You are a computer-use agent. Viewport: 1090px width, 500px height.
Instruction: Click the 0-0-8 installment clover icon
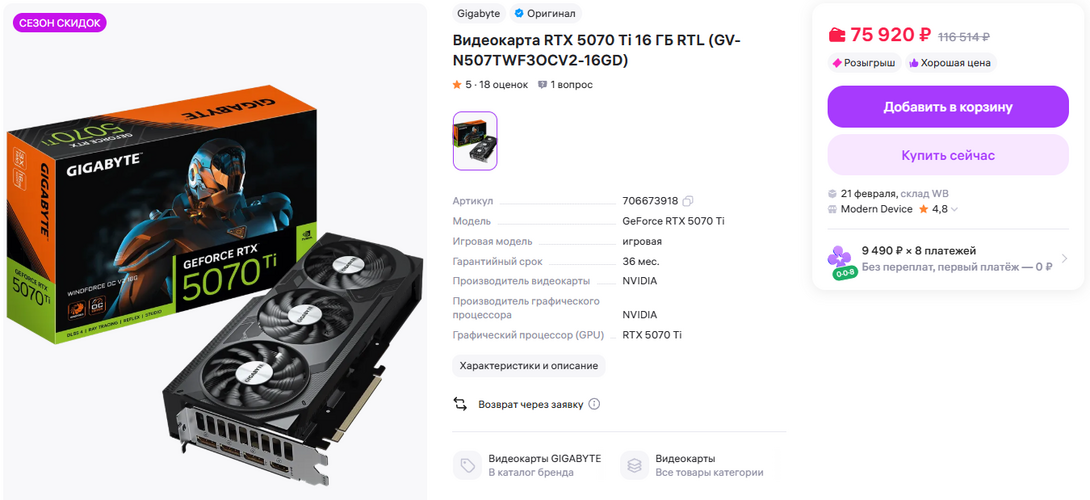(840, 262)
